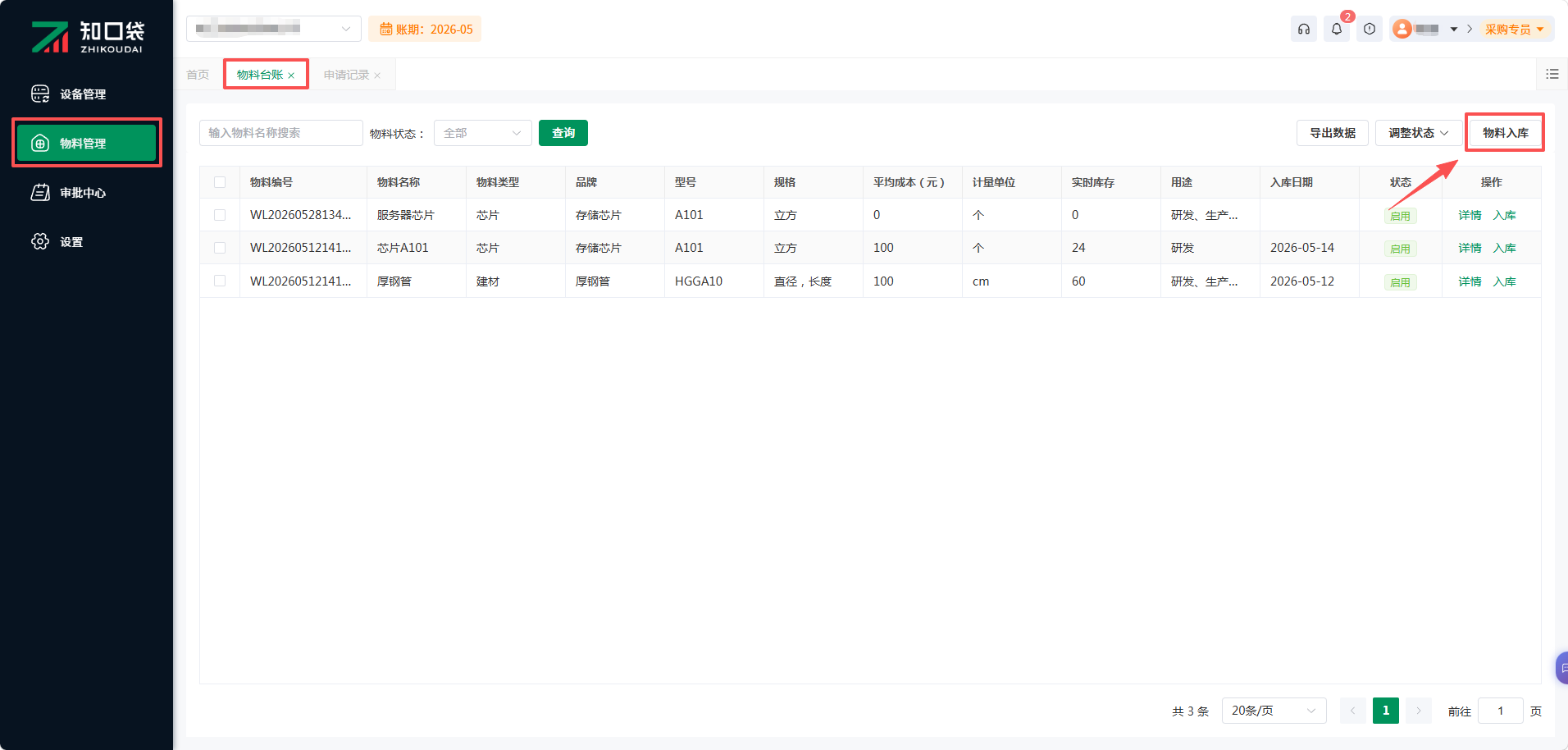This screenshot has width=1568, height=750.
Task: Click the alert info circle icon
Action: 1370,29
